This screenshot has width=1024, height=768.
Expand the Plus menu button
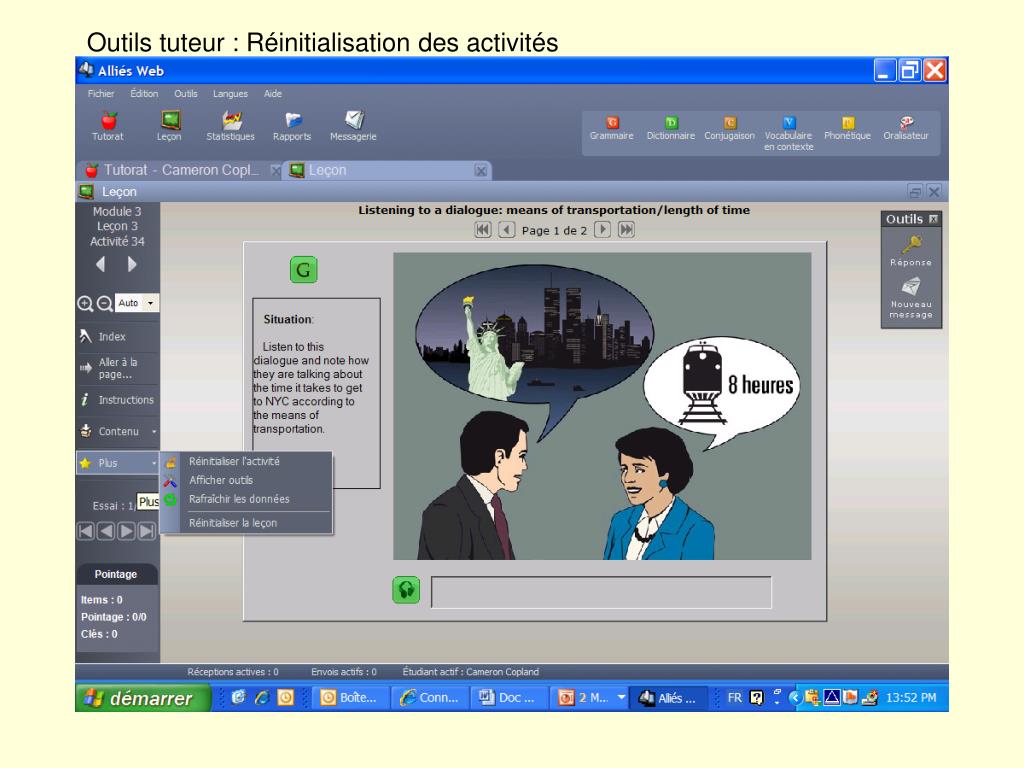click(118, 463)
